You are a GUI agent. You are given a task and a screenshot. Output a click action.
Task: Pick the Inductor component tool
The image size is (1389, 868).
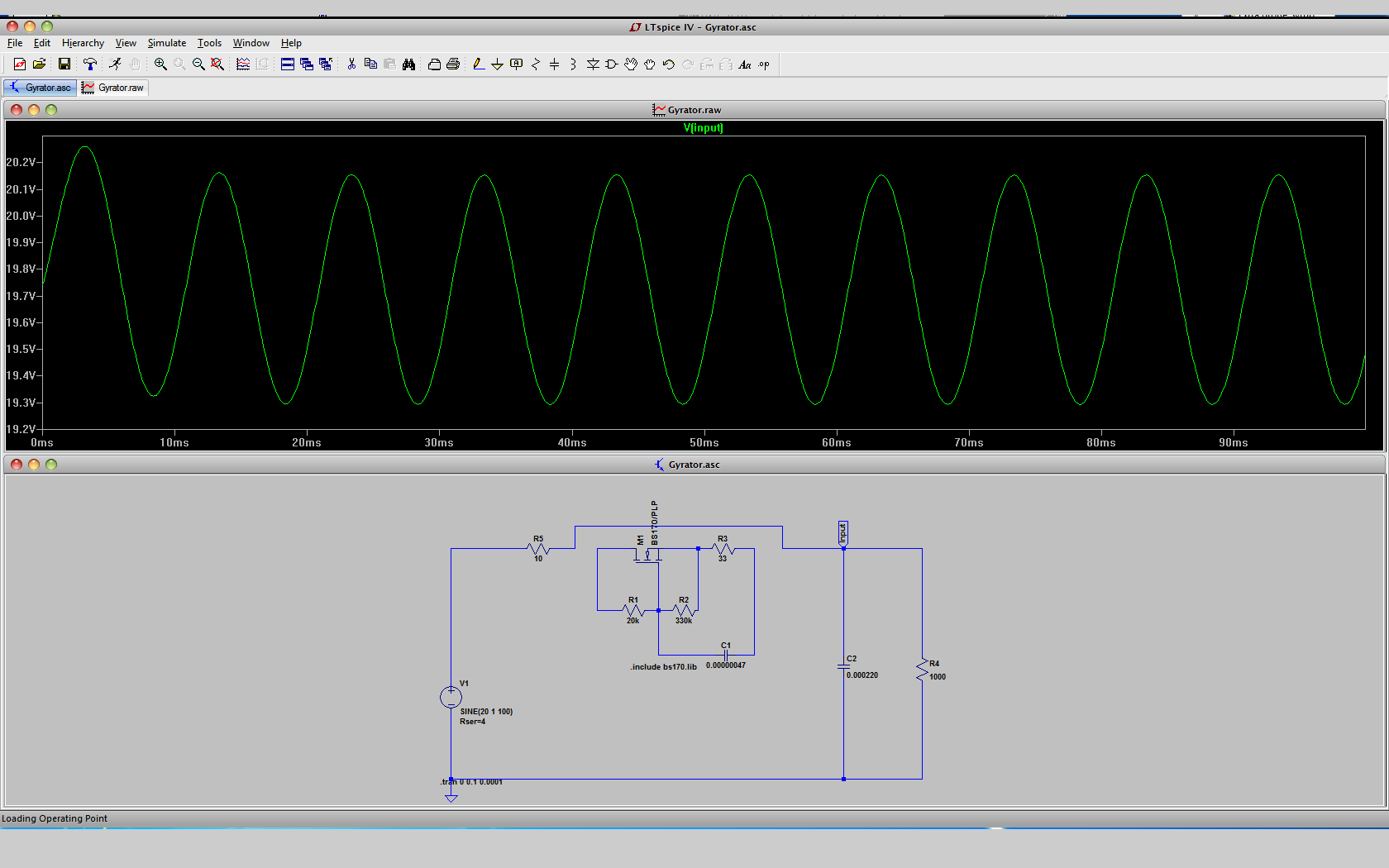pyautogui.click(x=573, y=64)
